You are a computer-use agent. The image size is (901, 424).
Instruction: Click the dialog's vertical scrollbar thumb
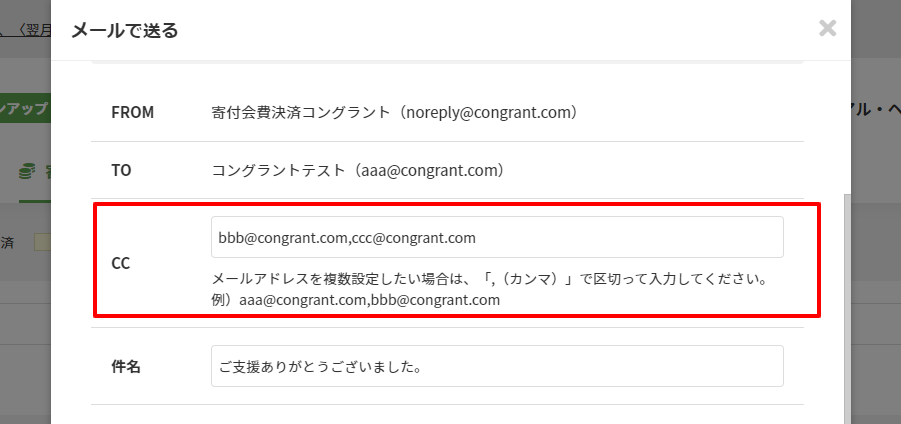847,309
